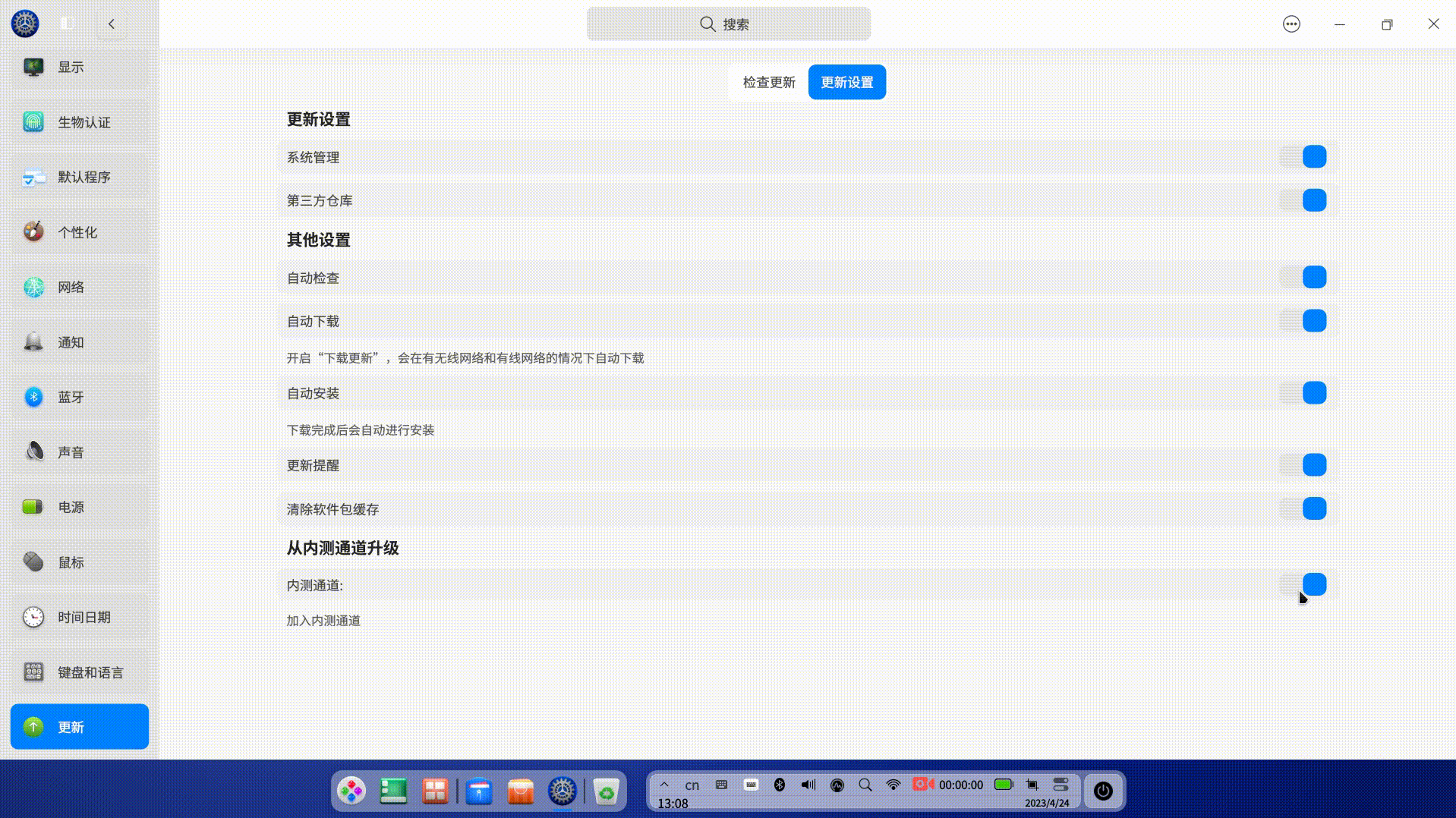Click the power button in taskbar
1456x818 pixels.
[x=1103, y=791]
